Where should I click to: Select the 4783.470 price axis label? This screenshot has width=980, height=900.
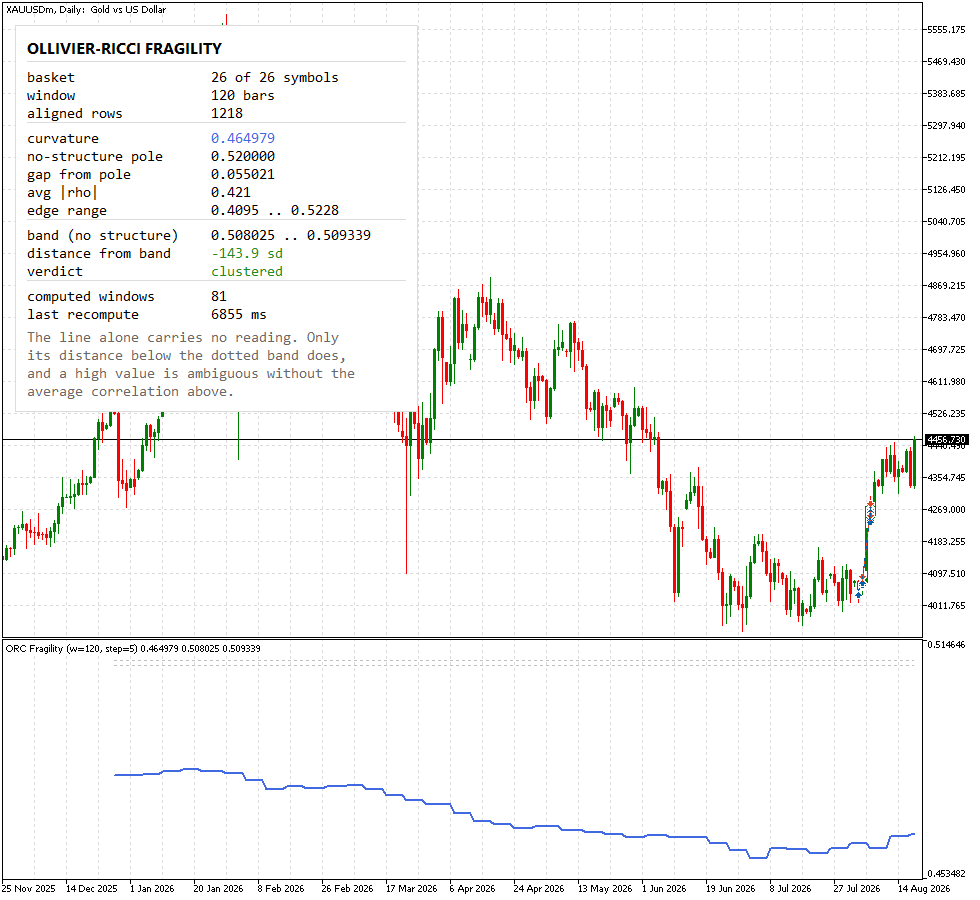[946, 318]
